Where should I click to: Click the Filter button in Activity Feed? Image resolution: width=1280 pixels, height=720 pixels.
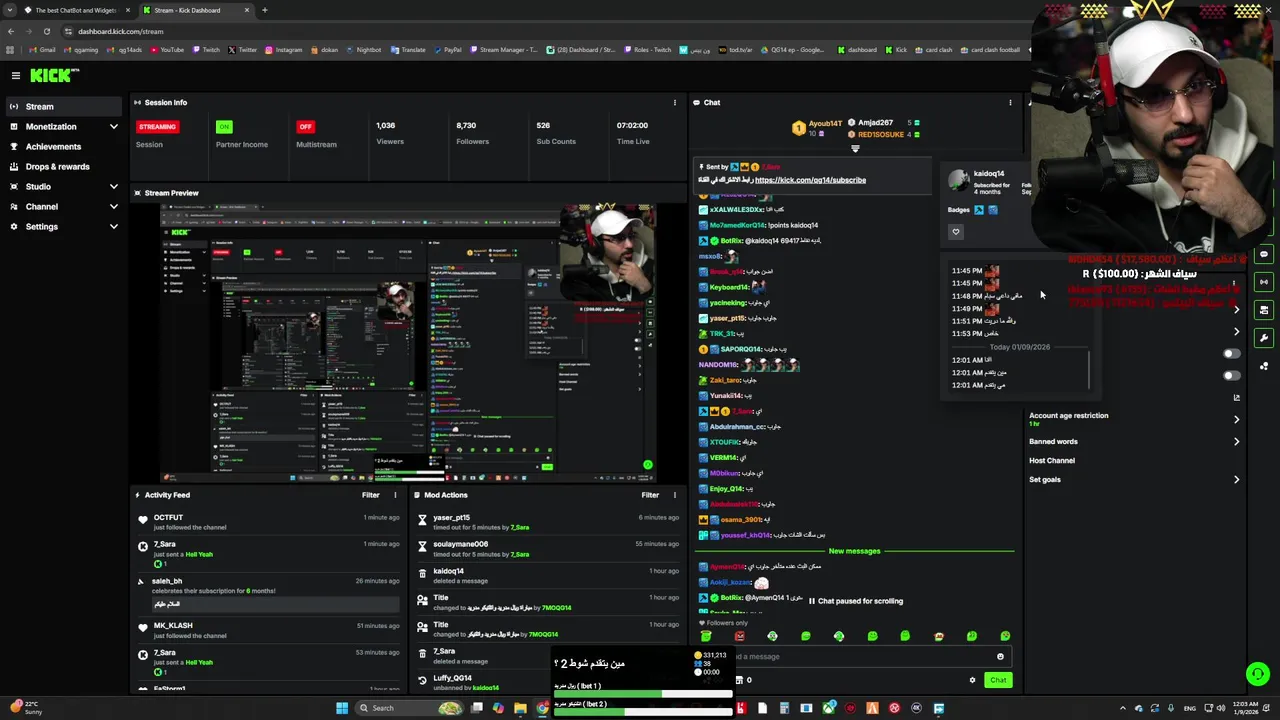pos(371,495)
